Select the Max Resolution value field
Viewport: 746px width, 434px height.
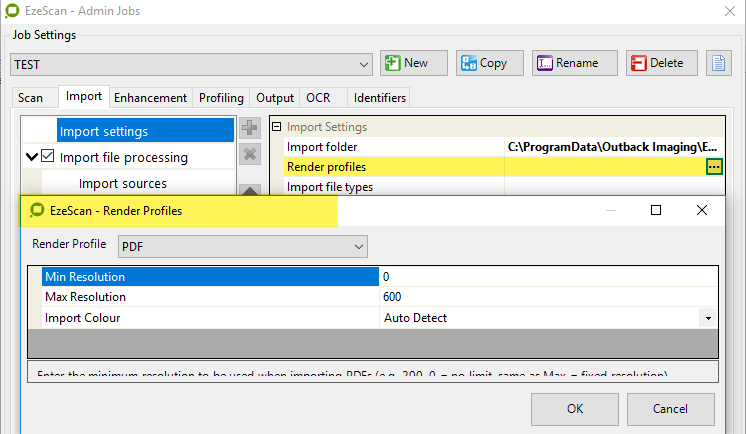click(540, 297)
